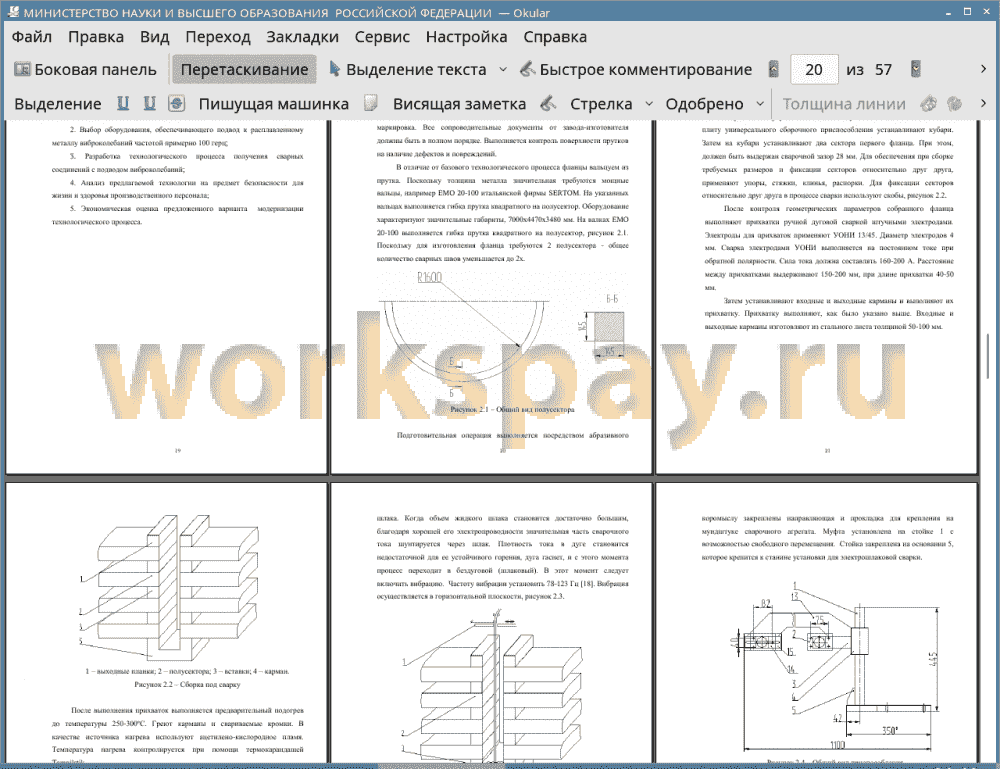Open the Сервис menu

pyautogui.click(x=382, y=37)
